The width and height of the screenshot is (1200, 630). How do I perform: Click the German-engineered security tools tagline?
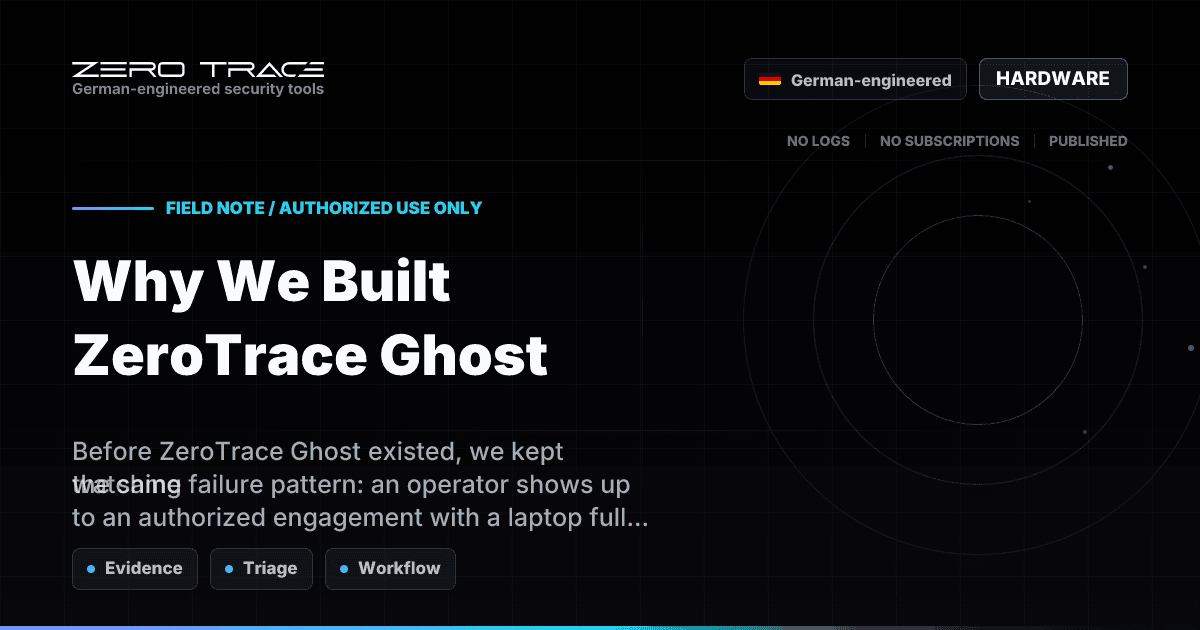(197, 89)
